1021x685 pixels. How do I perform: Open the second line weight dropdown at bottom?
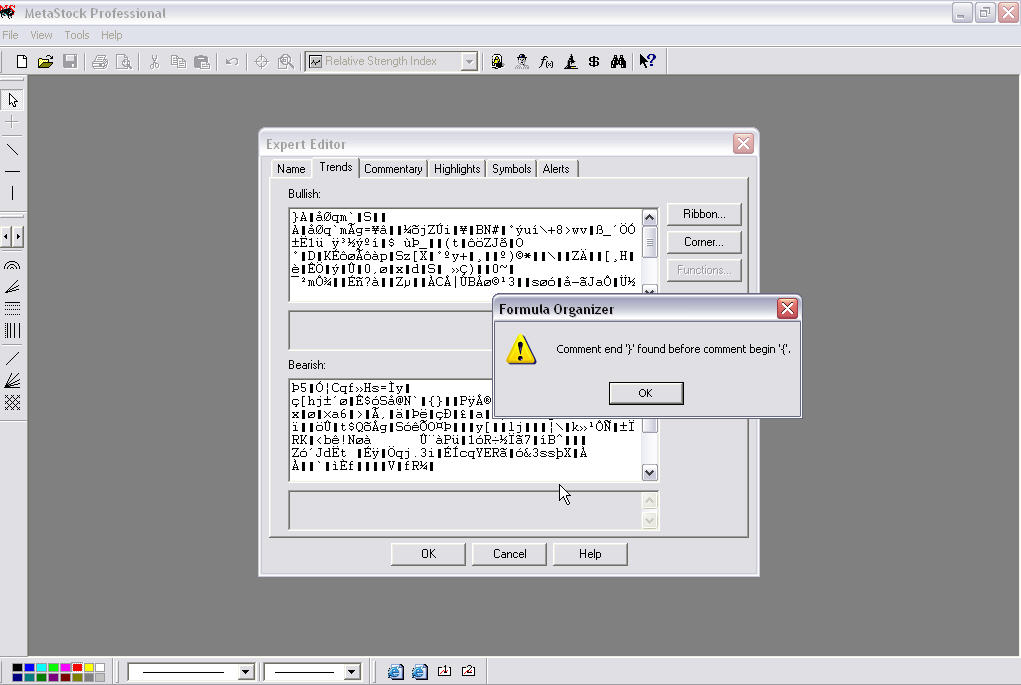(352, 671)
